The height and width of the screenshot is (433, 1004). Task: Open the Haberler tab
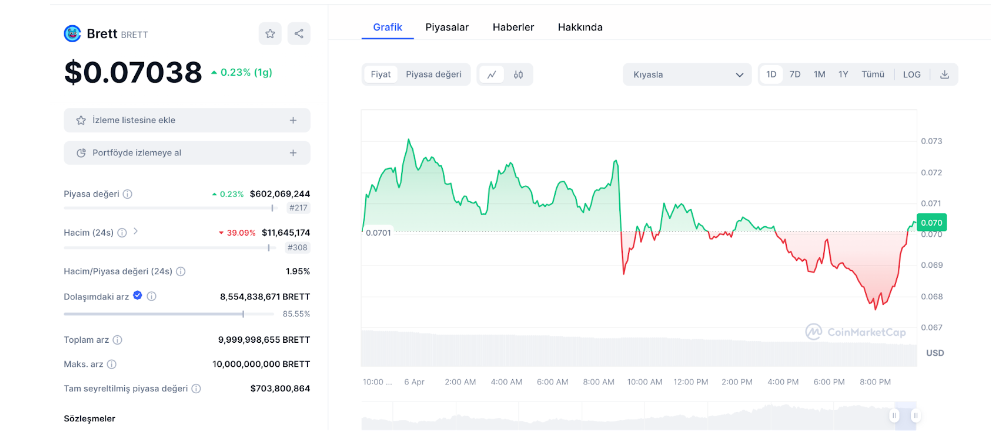point(513,27)
